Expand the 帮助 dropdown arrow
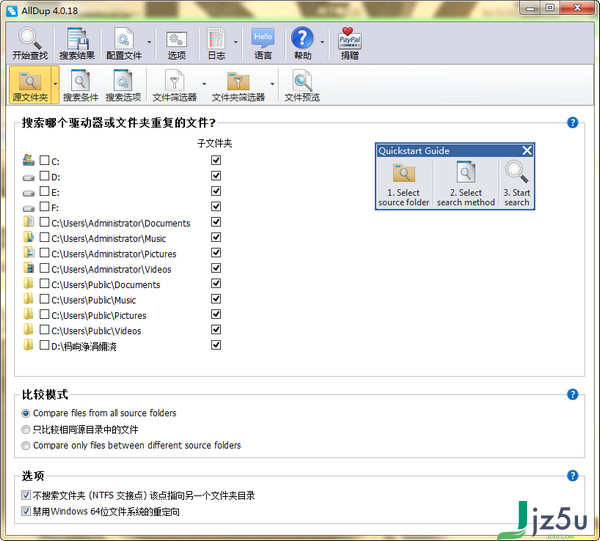Viewport: 600px width, 541px height. point(322,42)
